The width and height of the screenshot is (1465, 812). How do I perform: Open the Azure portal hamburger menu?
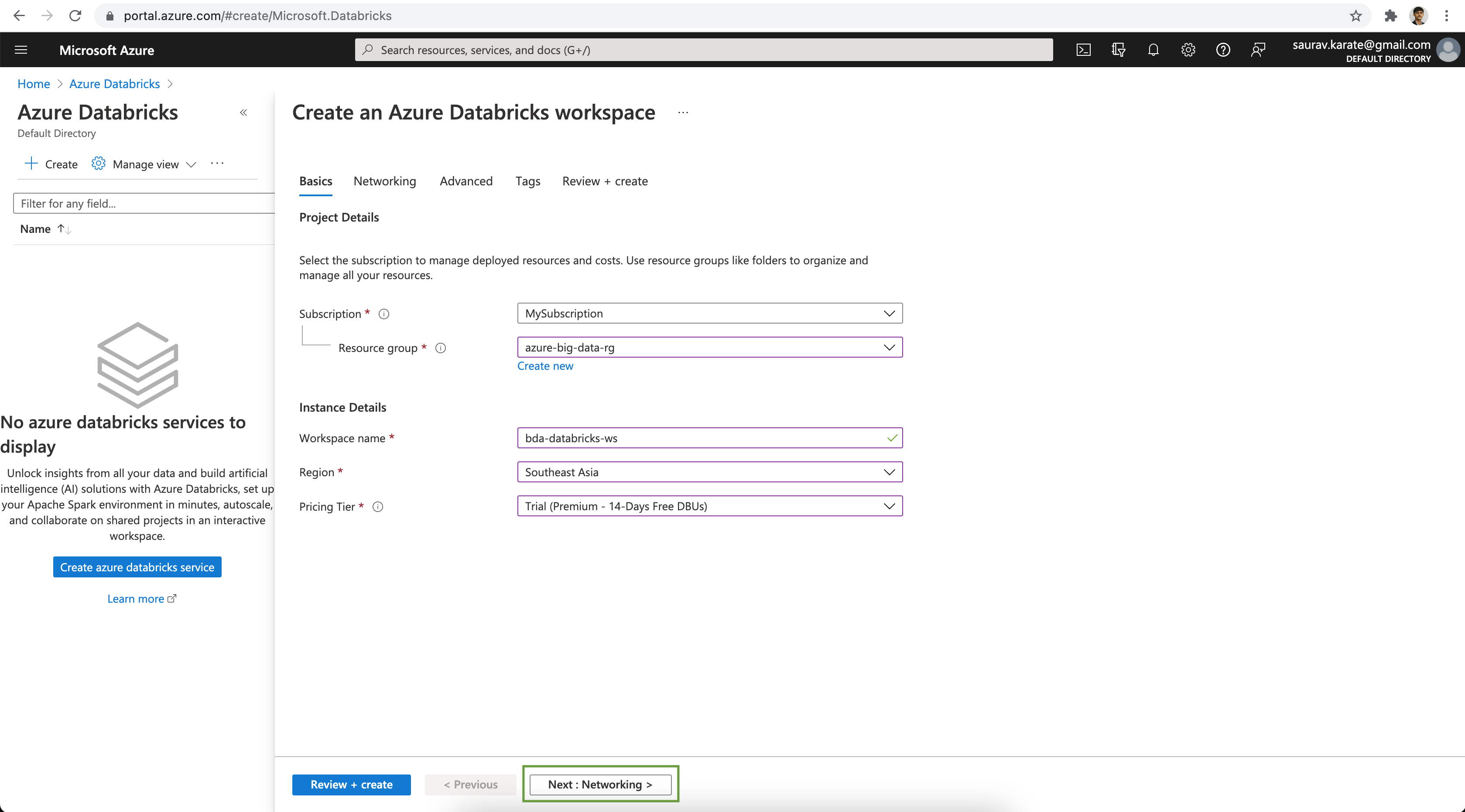click(21, 50)
